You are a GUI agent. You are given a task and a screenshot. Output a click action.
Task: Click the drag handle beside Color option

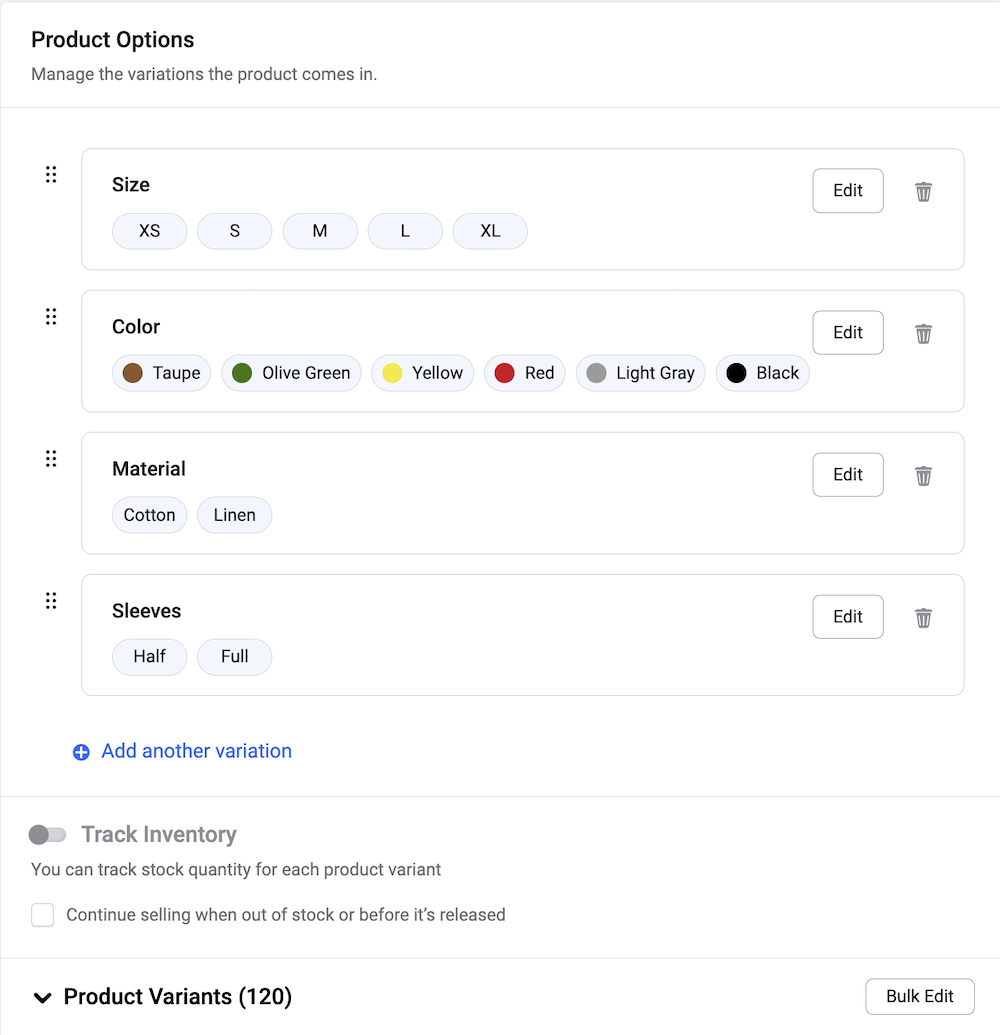51,317
